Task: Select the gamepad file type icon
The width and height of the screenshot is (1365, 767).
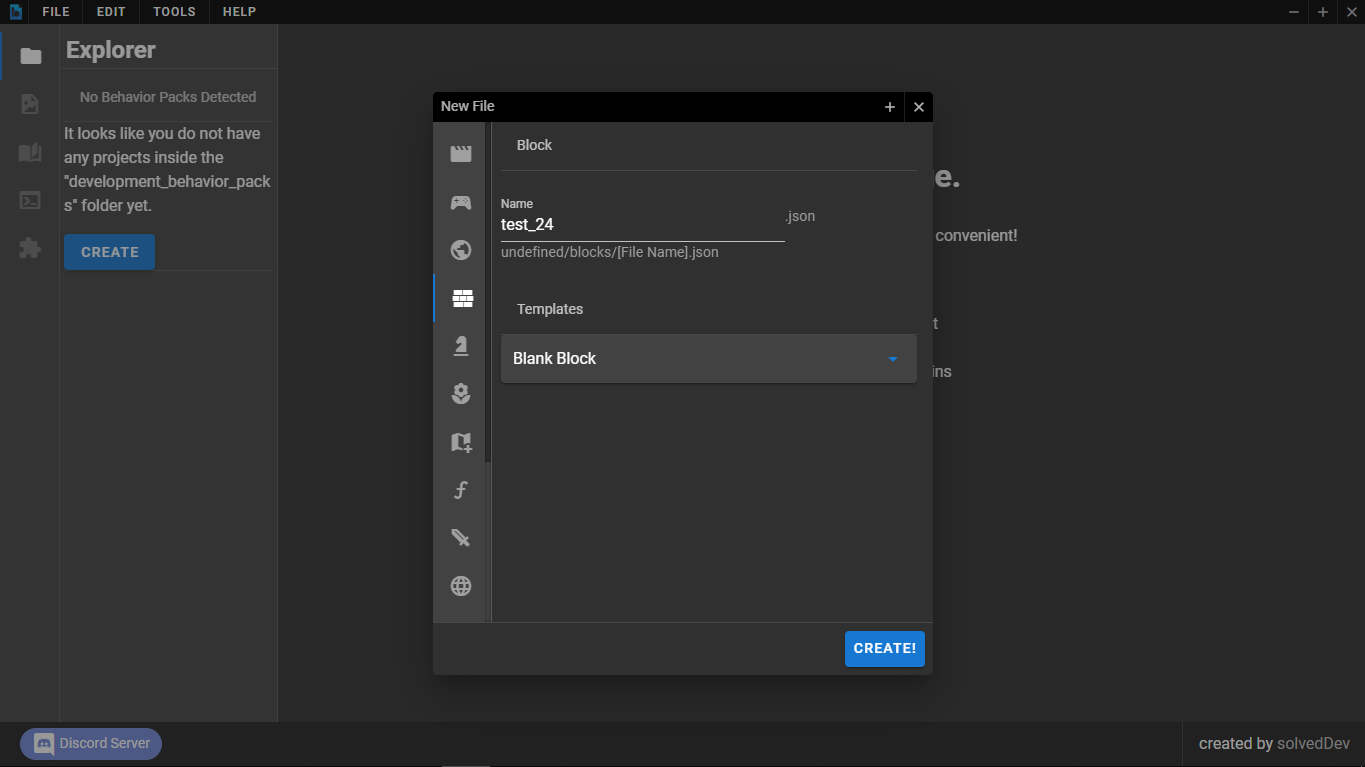Action: [x=460, y=202]
